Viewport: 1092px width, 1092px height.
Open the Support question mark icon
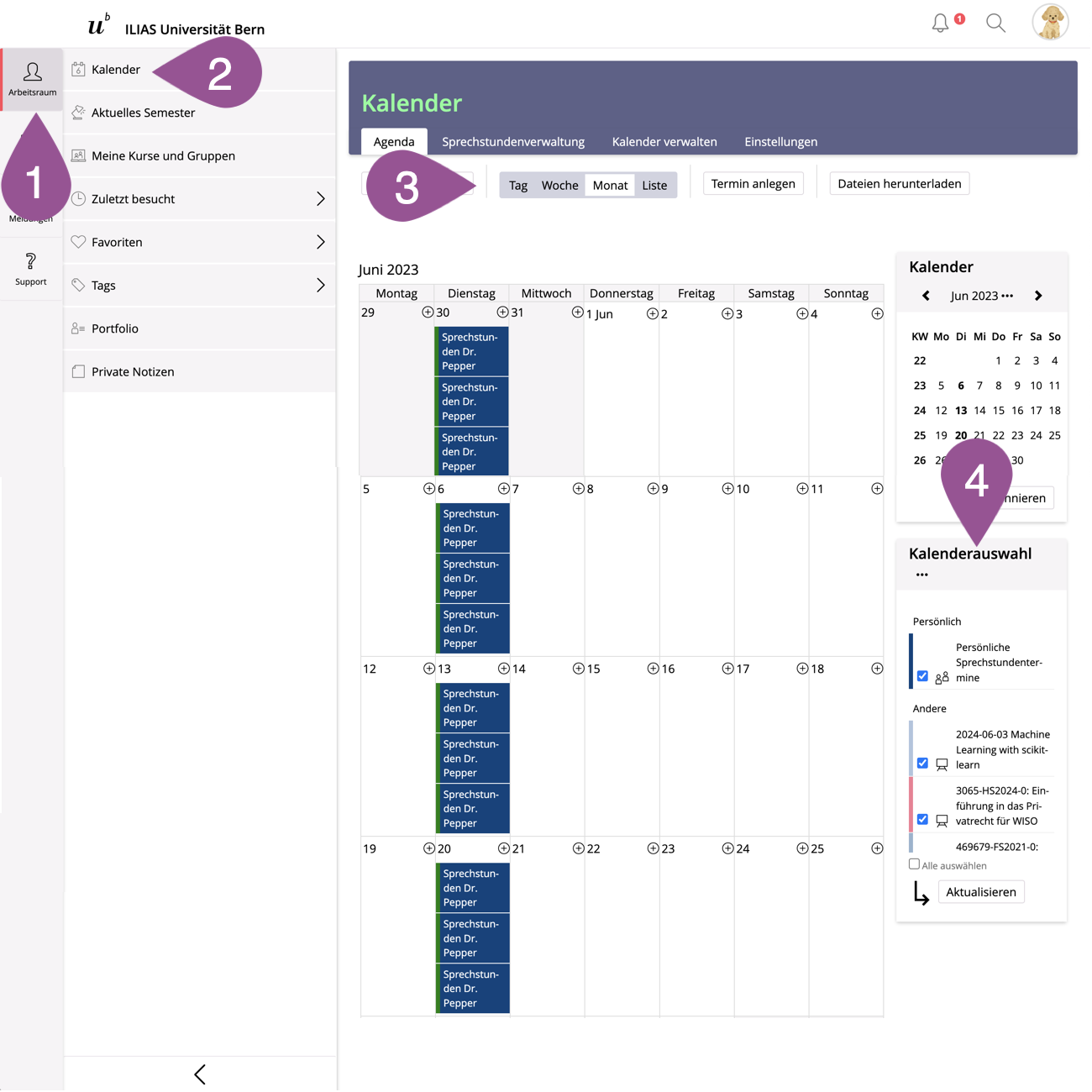(31, 269)
